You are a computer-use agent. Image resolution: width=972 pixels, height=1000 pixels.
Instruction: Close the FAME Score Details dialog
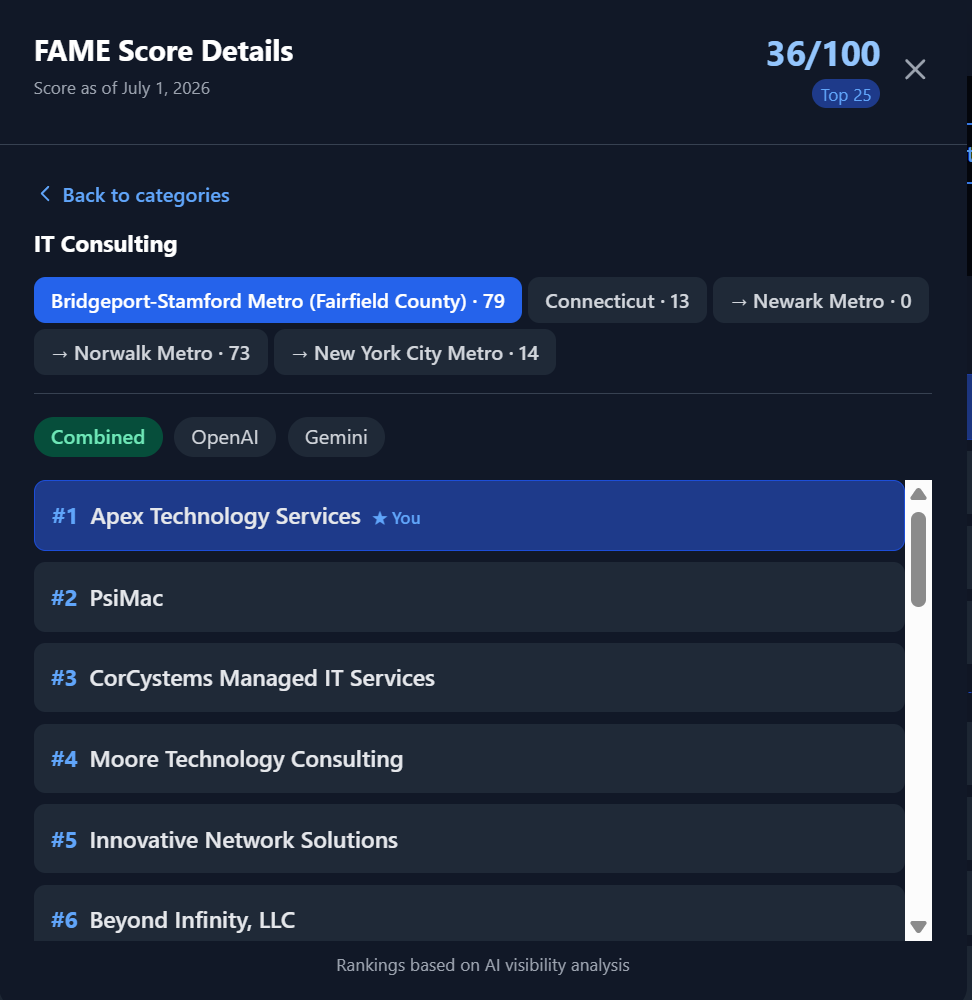(x=915, y=69)
